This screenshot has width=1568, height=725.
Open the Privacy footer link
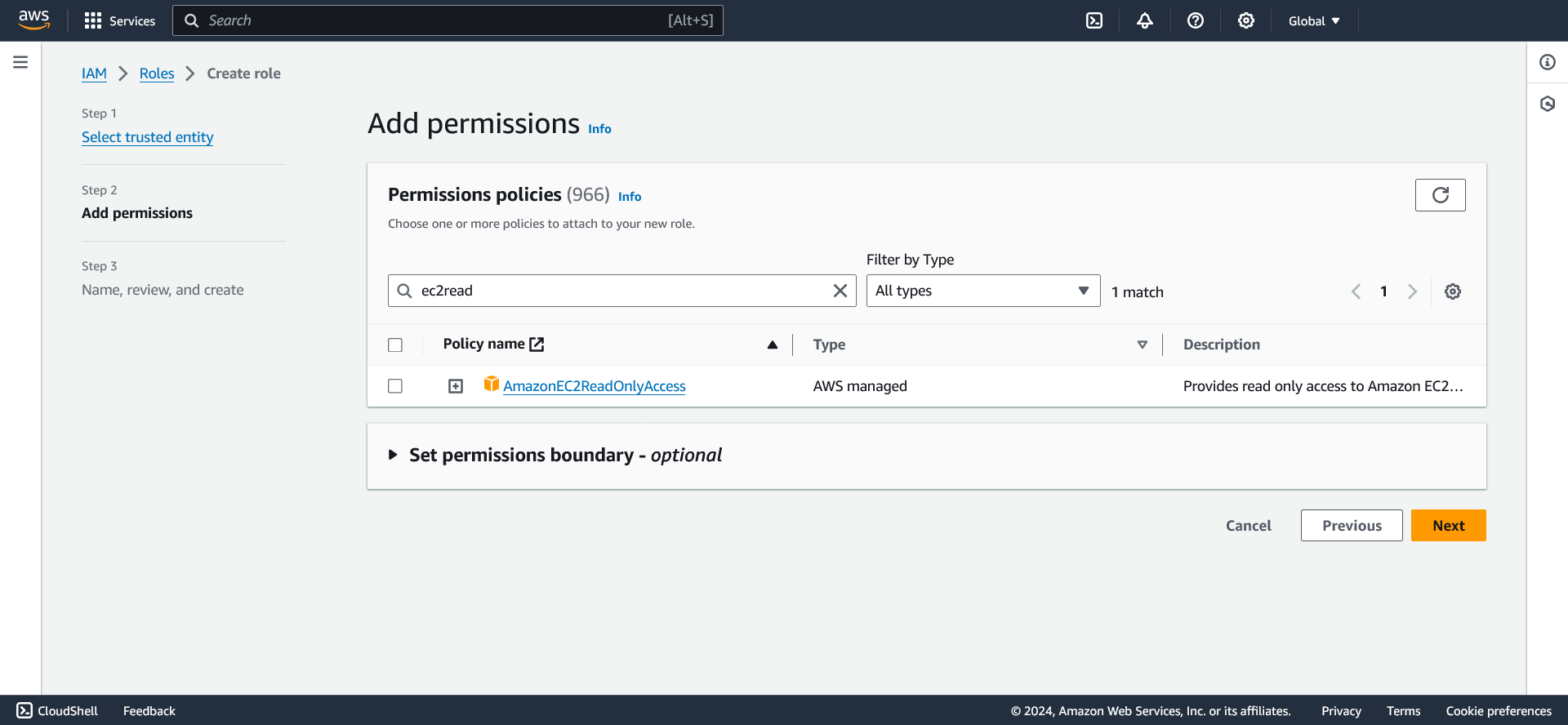1341,711
